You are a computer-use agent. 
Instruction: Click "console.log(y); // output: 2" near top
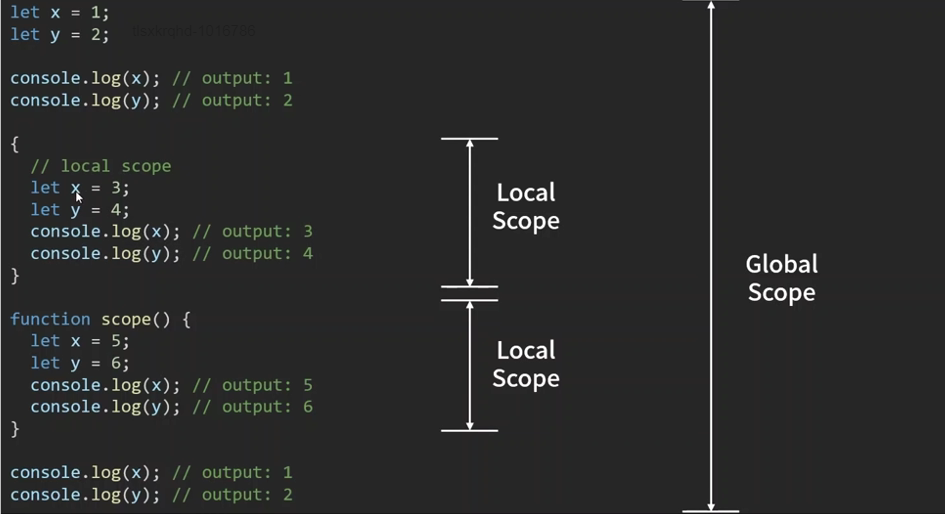[x=151, y=101]
